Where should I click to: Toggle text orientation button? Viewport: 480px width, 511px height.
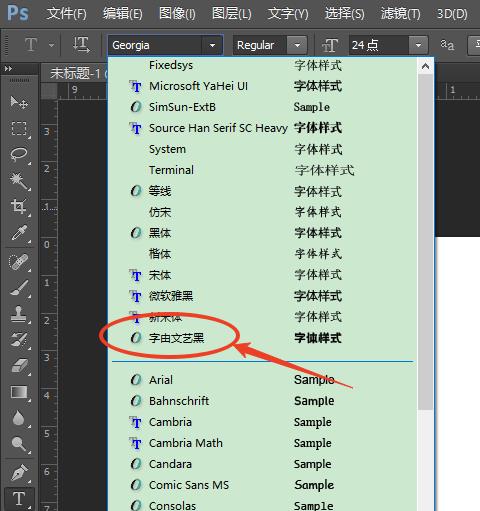tap(81, 45)
